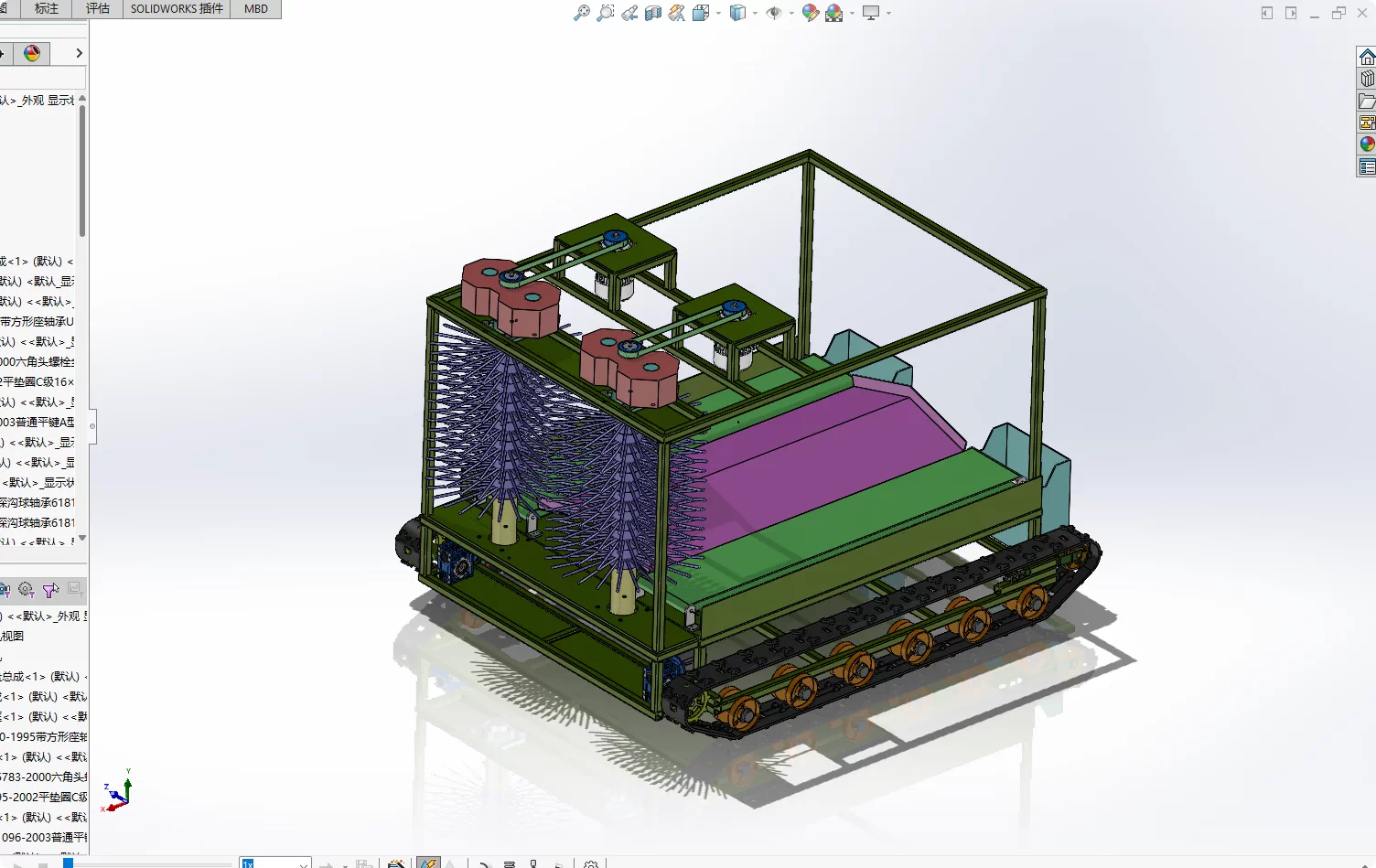Click the motion study gear settings icon
Screen dimensions: 1376x868
591,863
